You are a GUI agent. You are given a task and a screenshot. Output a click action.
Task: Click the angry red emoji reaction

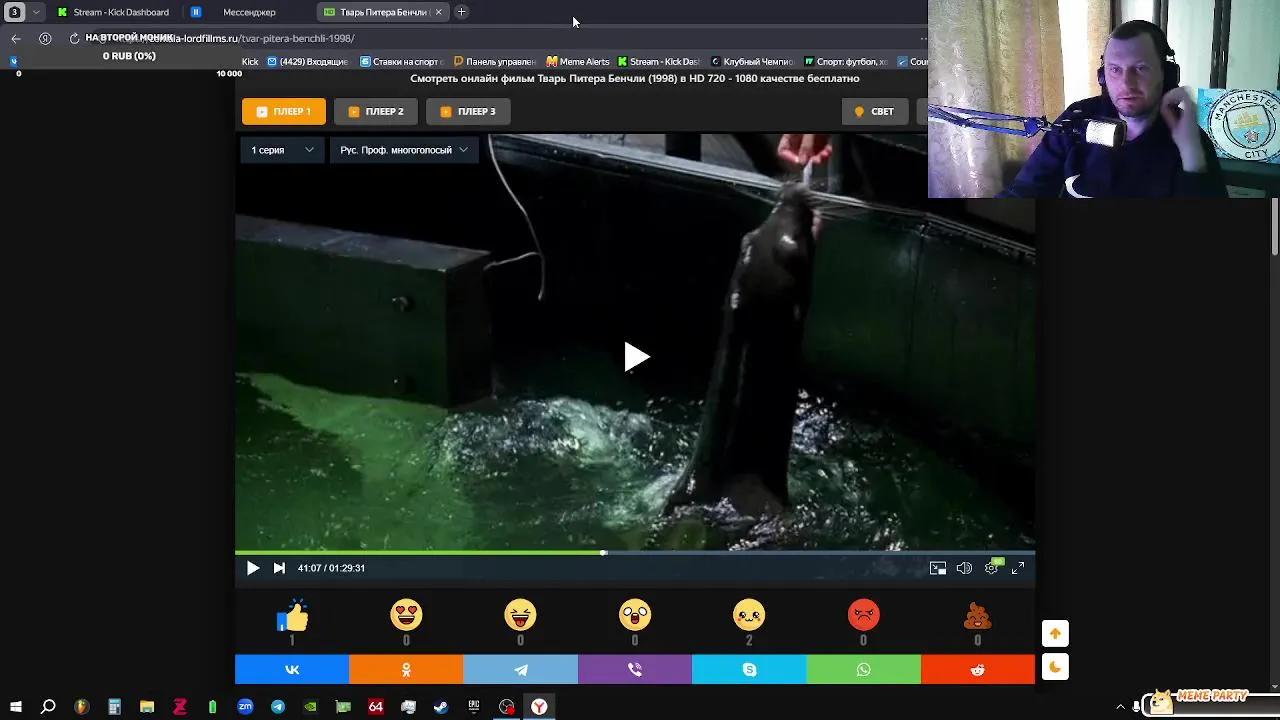coord(864,615)
